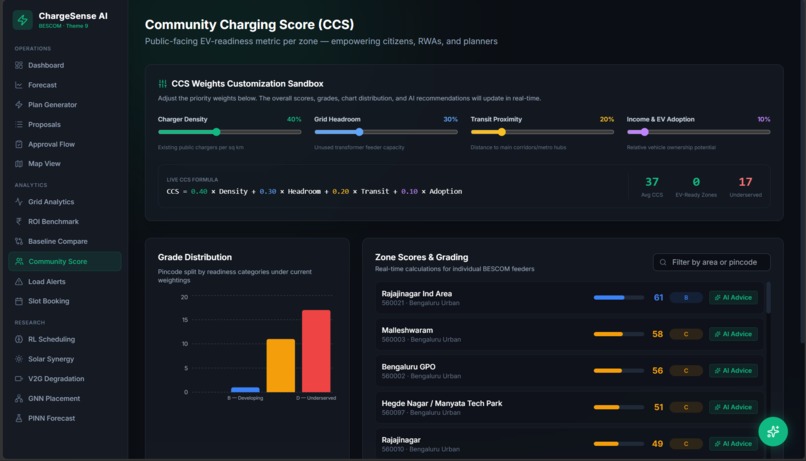Select the active Community Score item
This screenshot has height=461, width=806.
(65, 261)
